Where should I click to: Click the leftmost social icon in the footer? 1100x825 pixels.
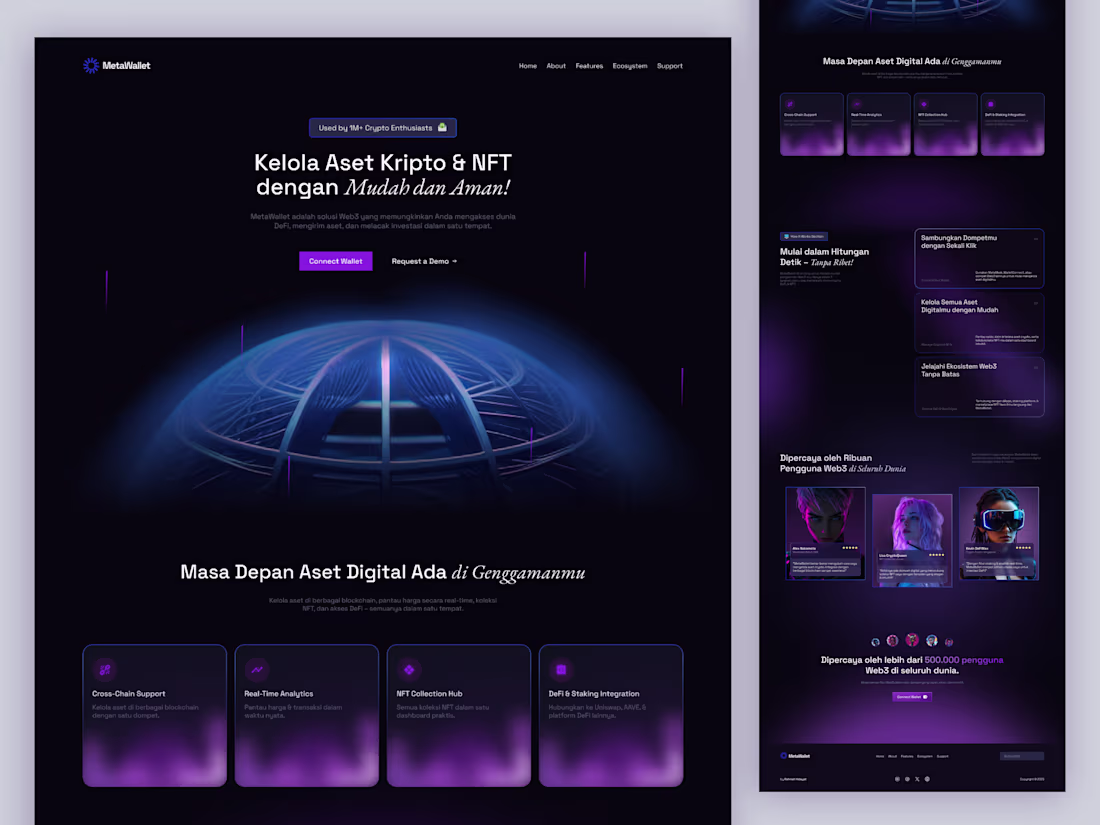coord(897,779)
